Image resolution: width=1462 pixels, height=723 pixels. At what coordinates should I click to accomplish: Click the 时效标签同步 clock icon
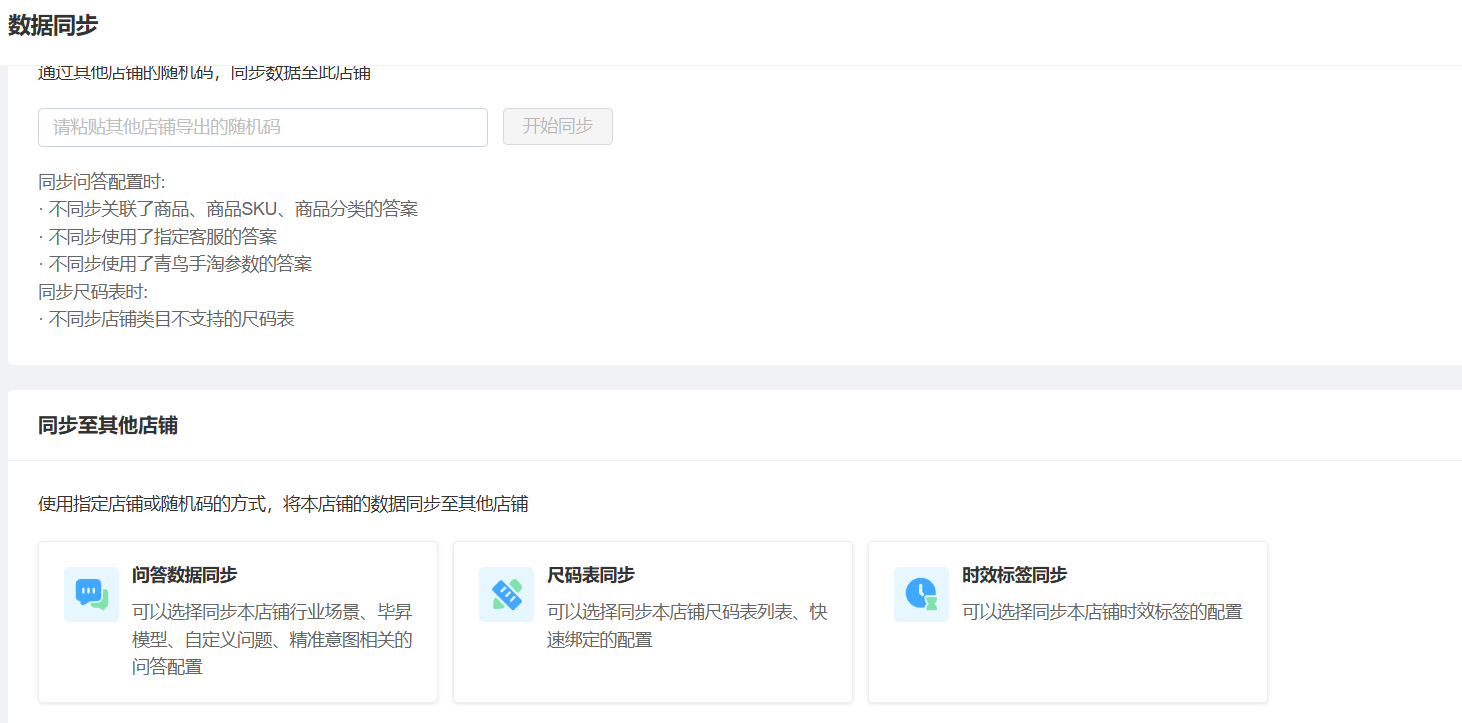(921, 594)
